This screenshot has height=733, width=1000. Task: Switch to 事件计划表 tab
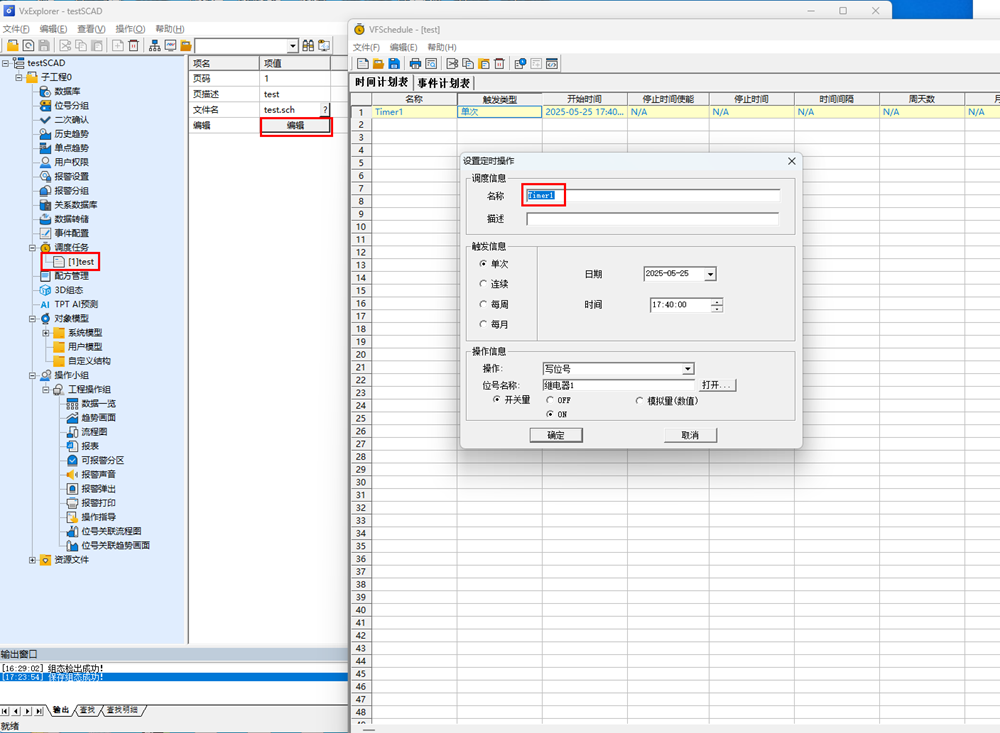(444, 83)
